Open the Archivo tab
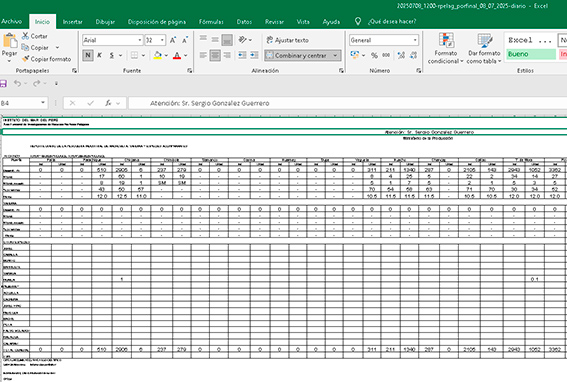This screenshot has height=382, width=567. tap(11, 22)
